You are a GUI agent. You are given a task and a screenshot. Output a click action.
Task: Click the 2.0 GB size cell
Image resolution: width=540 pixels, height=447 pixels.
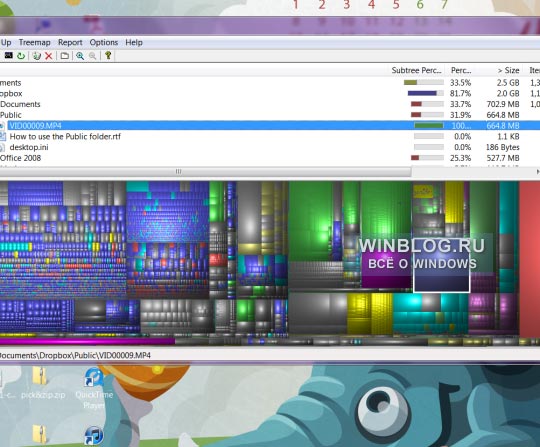click(x=508, y=94)
